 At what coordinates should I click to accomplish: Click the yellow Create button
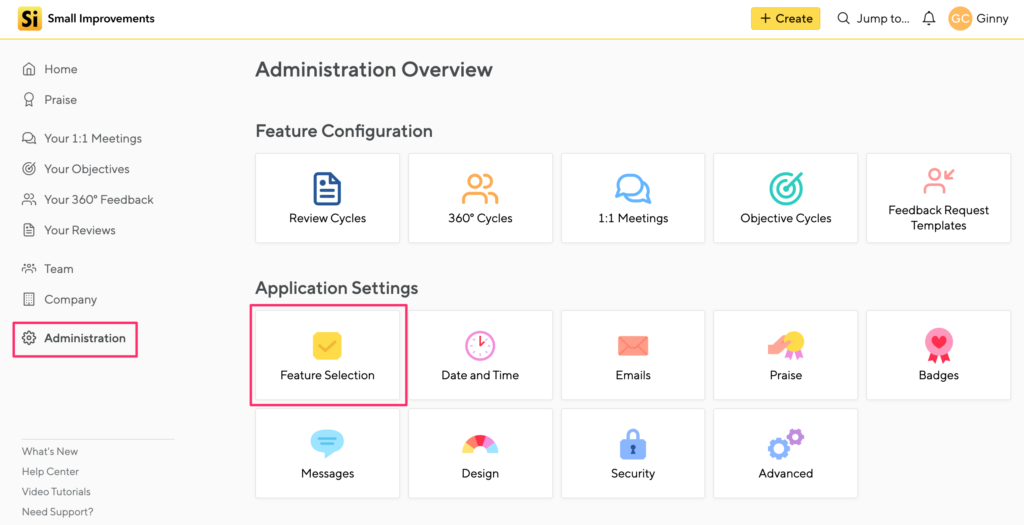[786, 18]
